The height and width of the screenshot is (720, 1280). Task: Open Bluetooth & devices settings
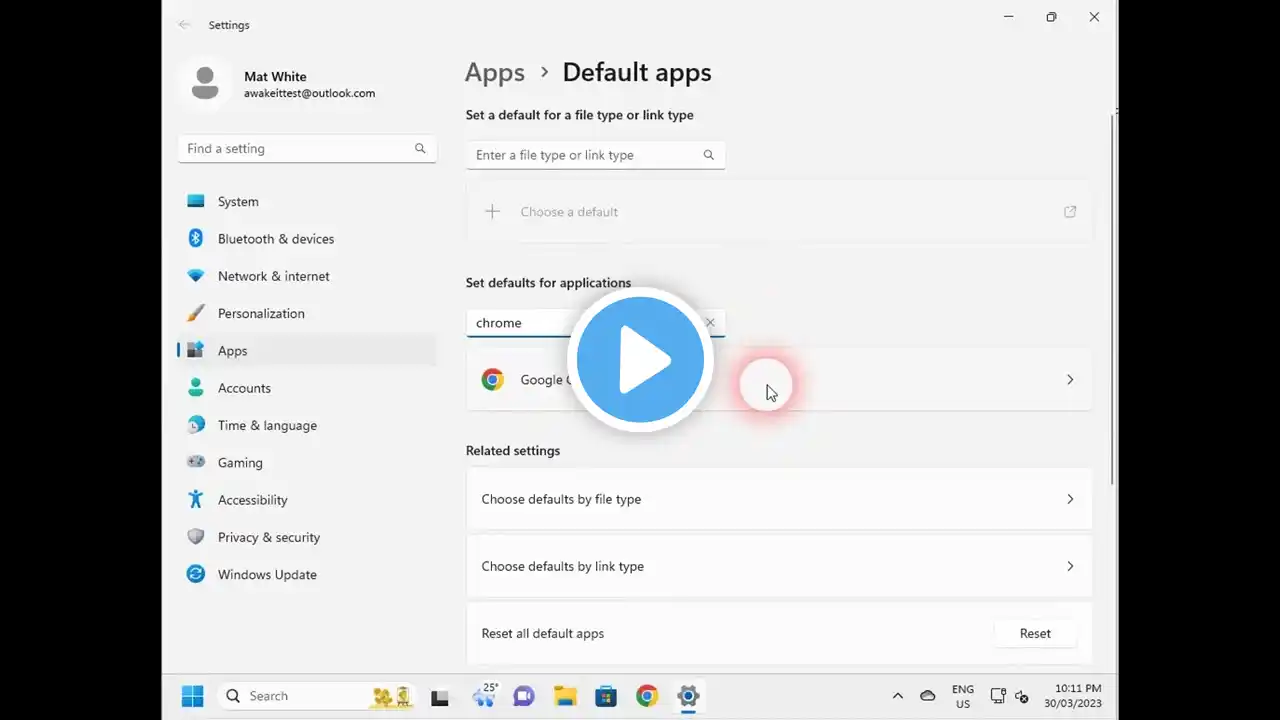point(275,239)
